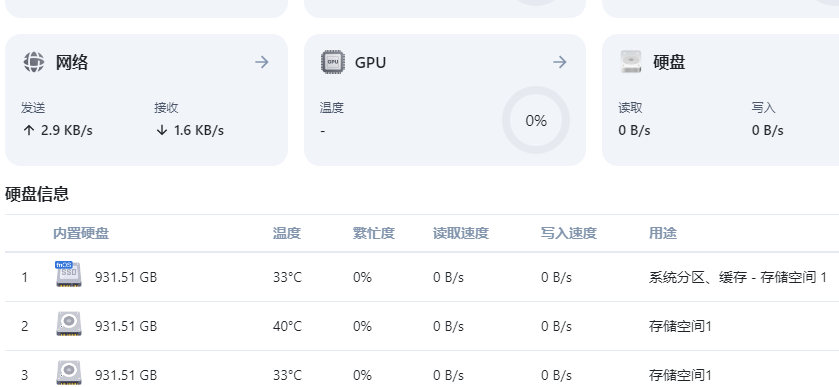Open network details via arrow
This screenshot has width=839, height=387.
click(262, 62)
